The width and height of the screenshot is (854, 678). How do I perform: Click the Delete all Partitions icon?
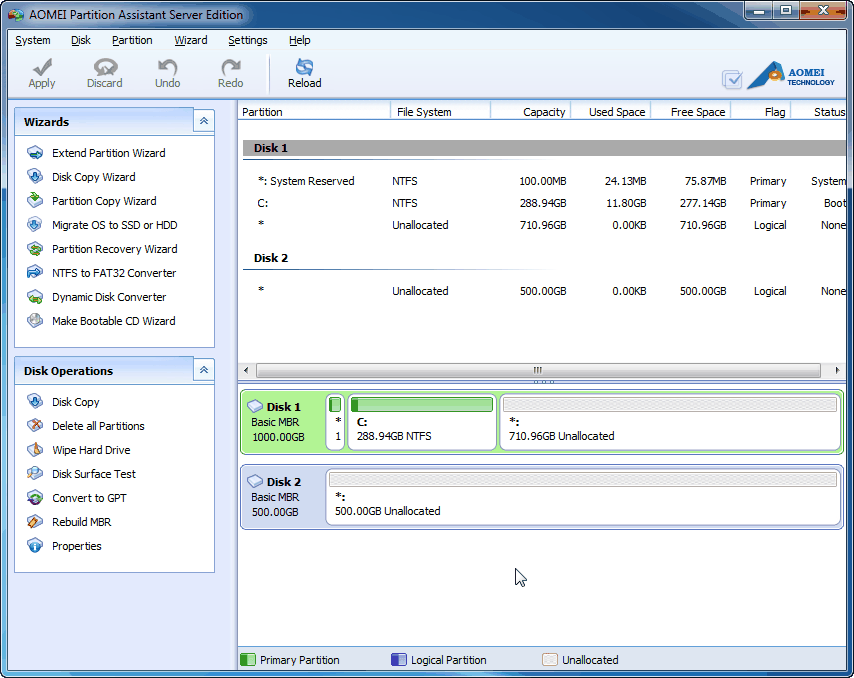35,425
